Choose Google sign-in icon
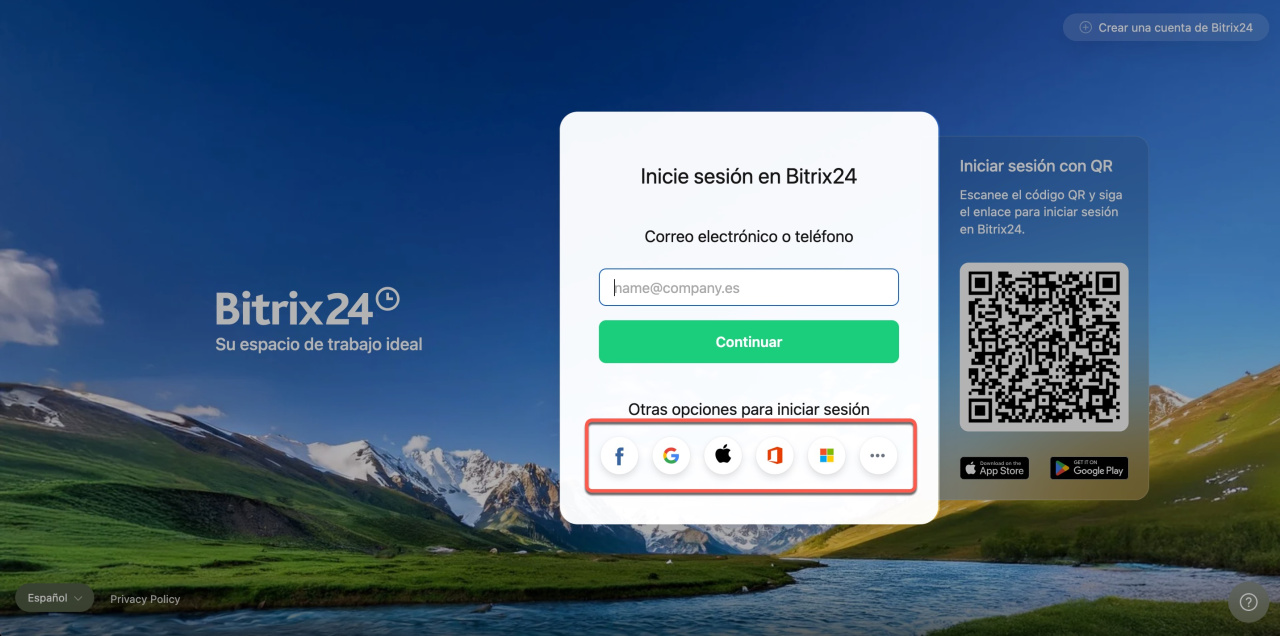 coord(671,456)
